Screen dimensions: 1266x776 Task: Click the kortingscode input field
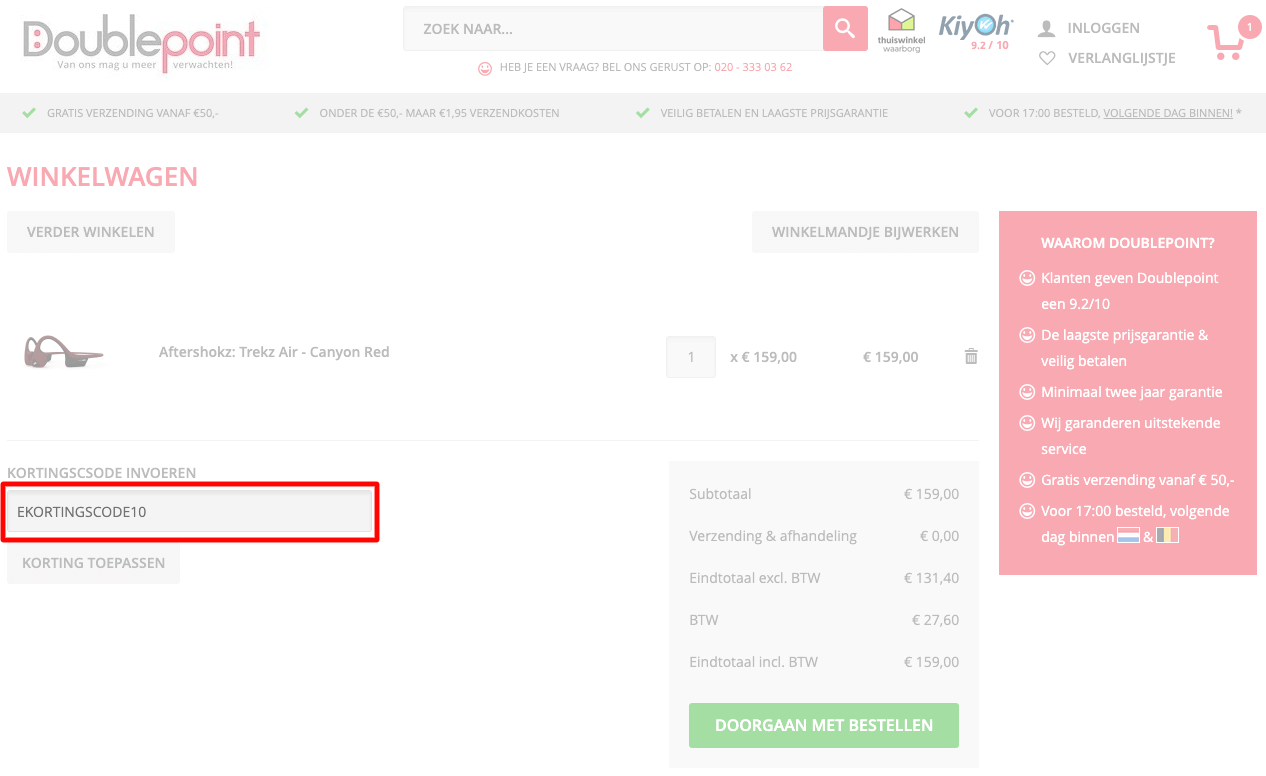tap(190, 512)
